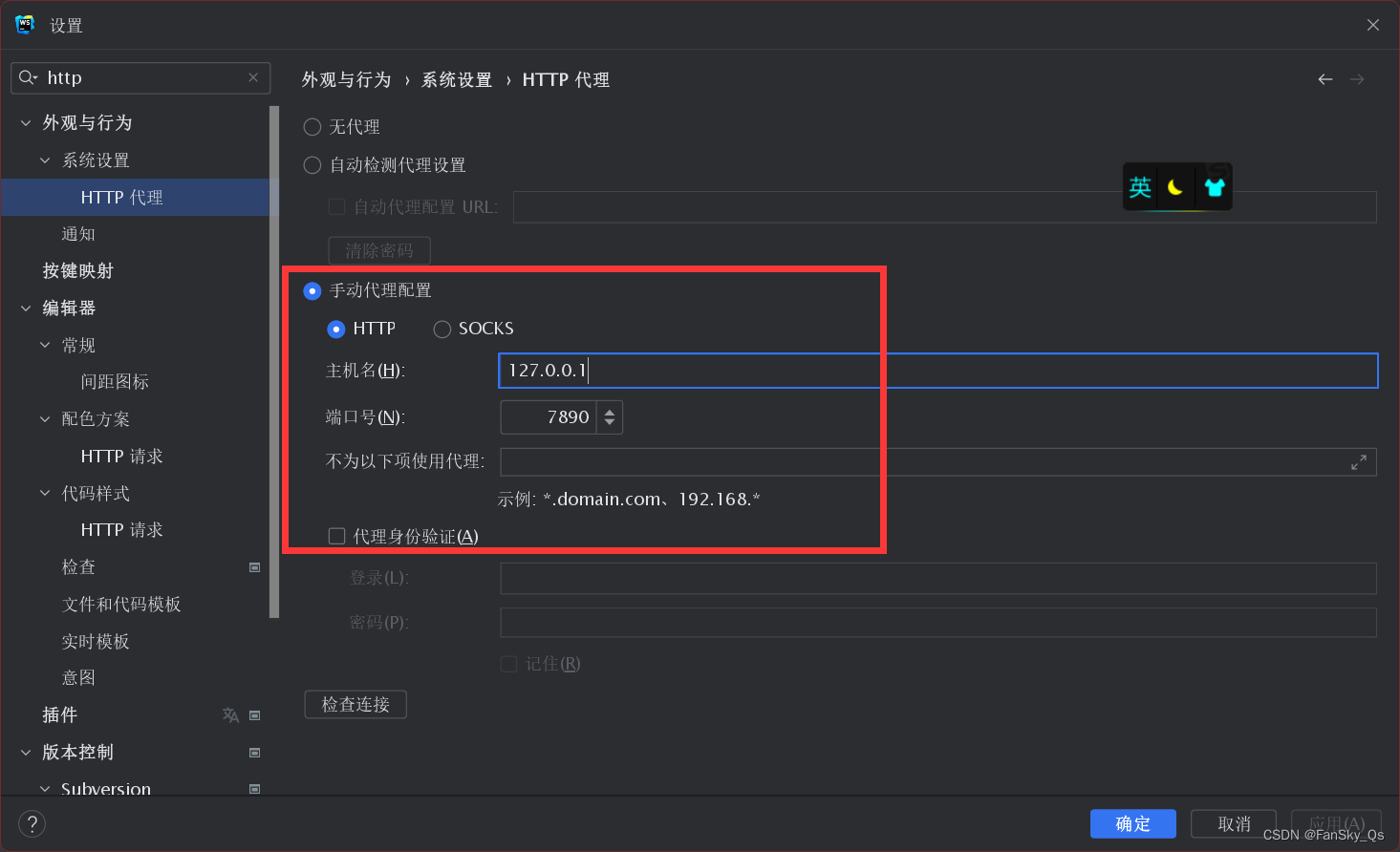
Task: Focus the 主机名 input field
Action: click(938, 371)
